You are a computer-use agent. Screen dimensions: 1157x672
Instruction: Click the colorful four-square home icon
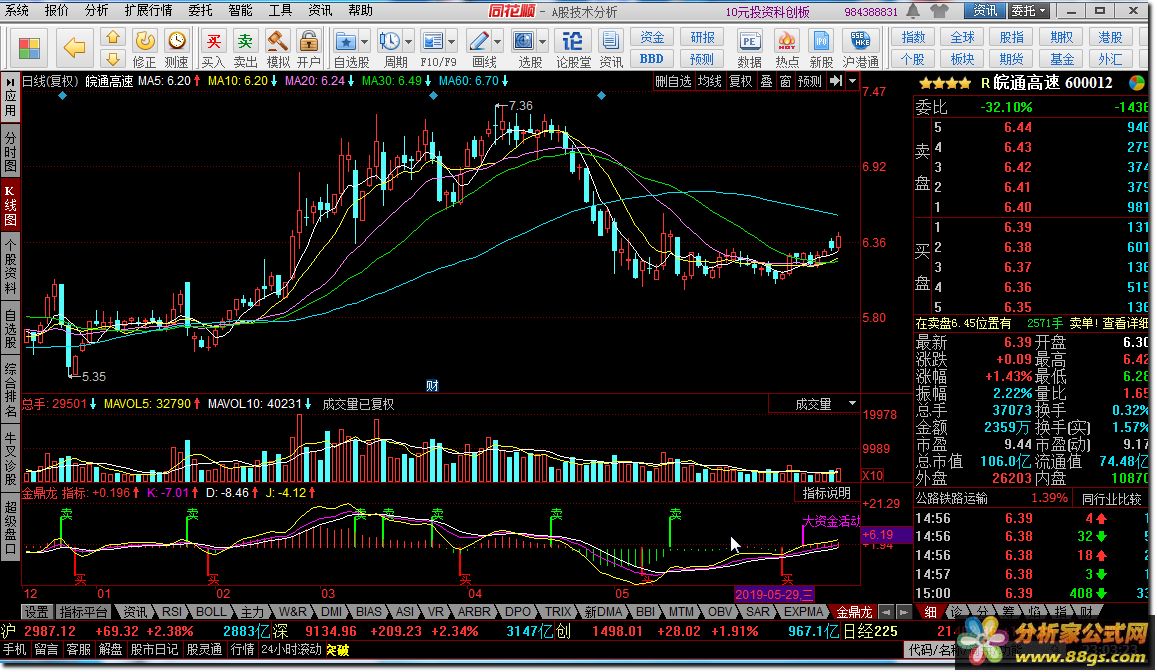point(30,49)
